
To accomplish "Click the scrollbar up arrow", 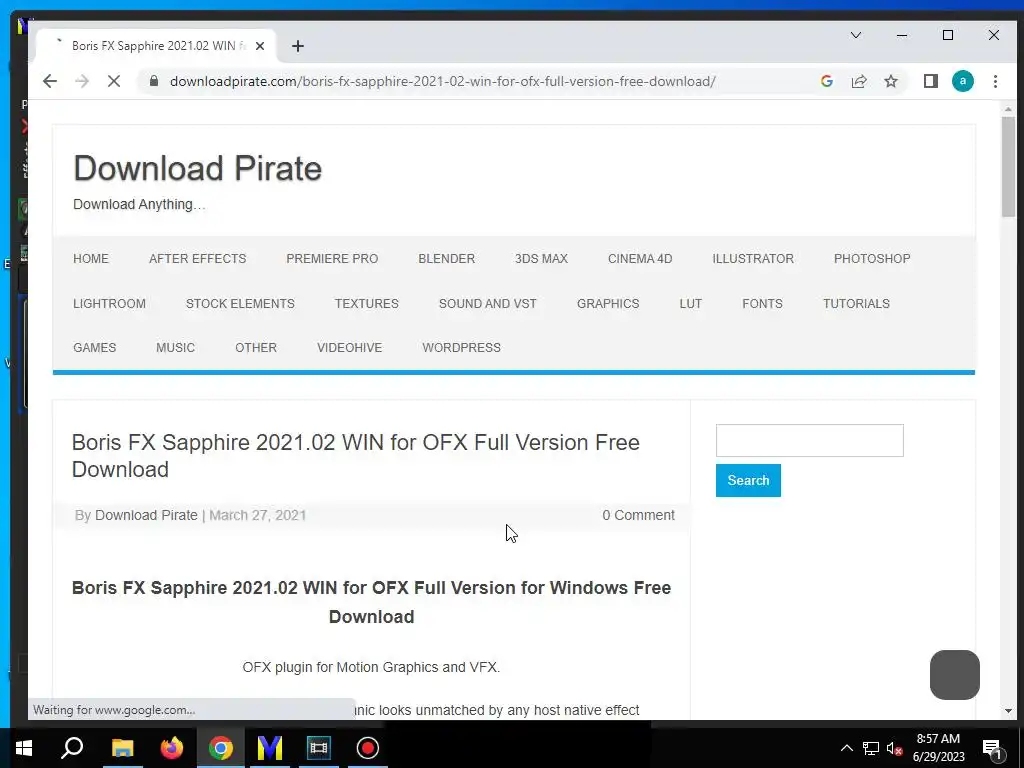I will 1008,110.
